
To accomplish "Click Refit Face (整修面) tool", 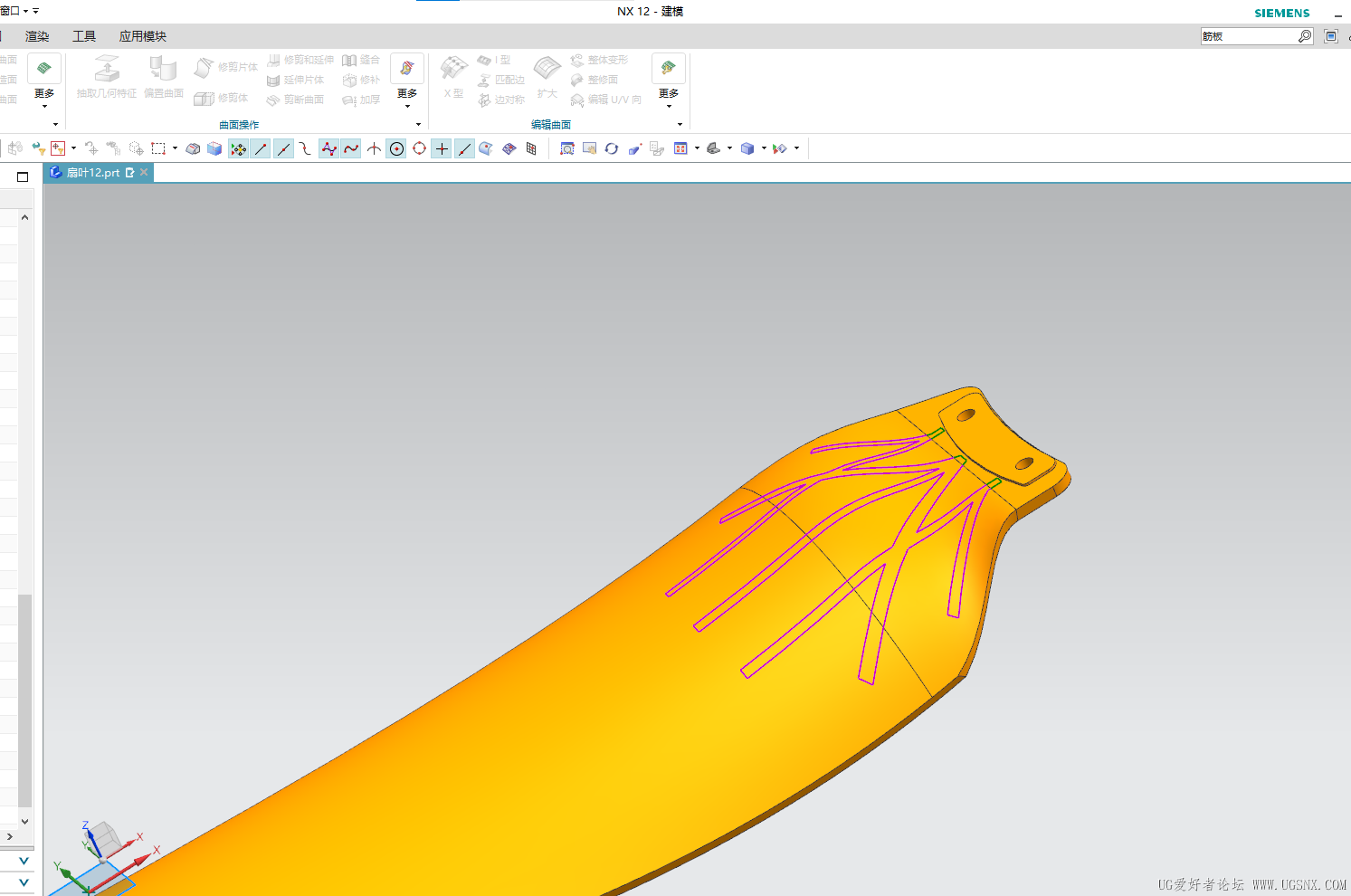I will (595, 80).
